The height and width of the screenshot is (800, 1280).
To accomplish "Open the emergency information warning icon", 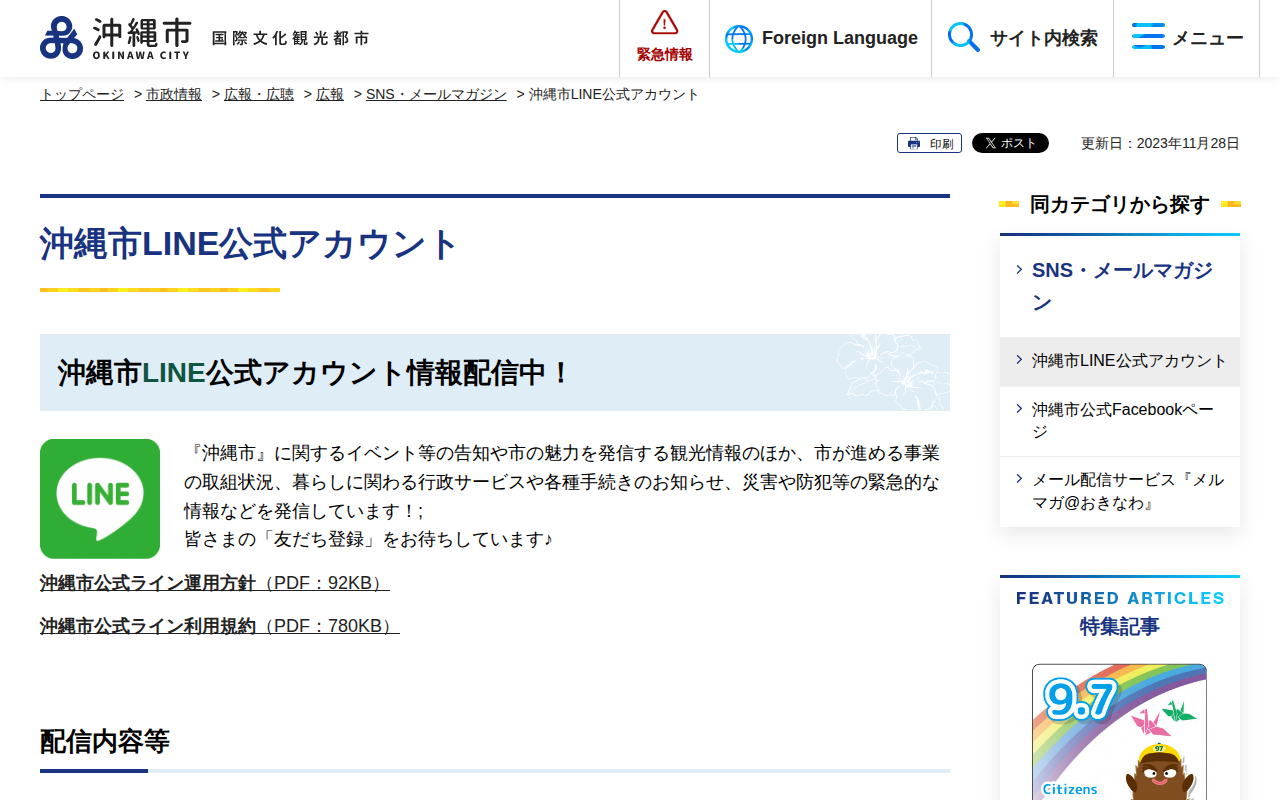I will coord(665,22).
